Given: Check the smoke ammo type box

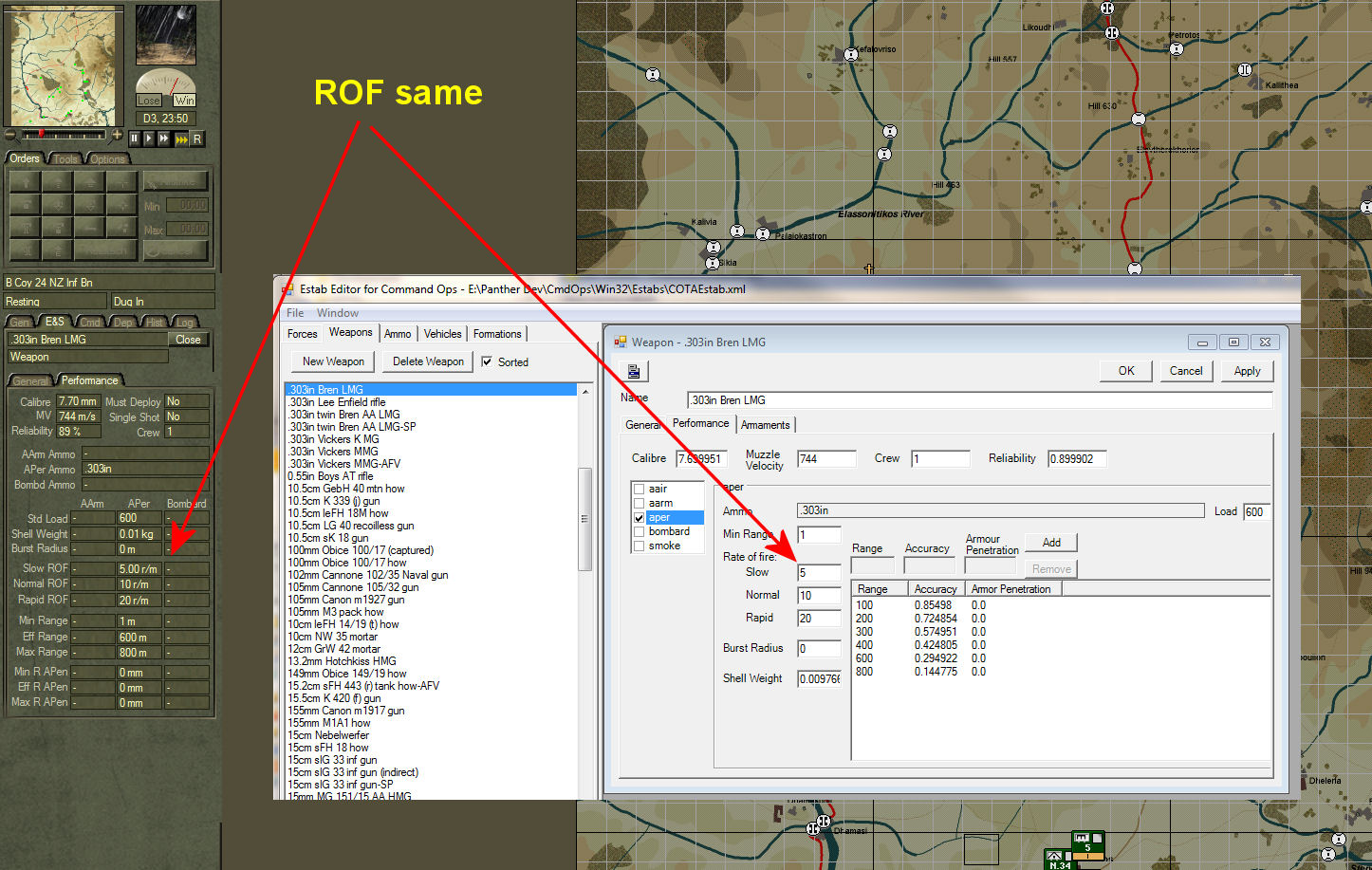Looking at the screenshot, I should (639, 546).
